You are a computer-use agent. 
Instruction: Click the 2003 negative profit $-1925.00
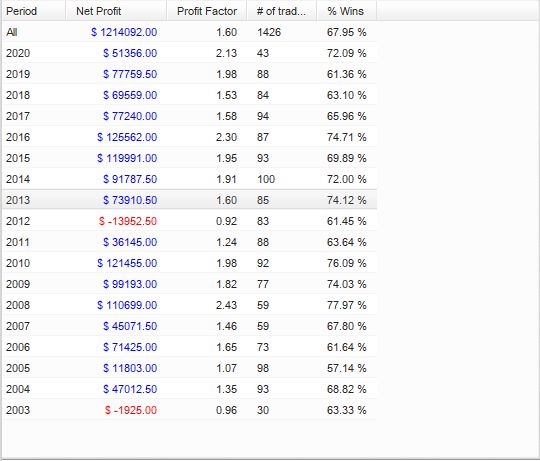(x=131, y=410)
